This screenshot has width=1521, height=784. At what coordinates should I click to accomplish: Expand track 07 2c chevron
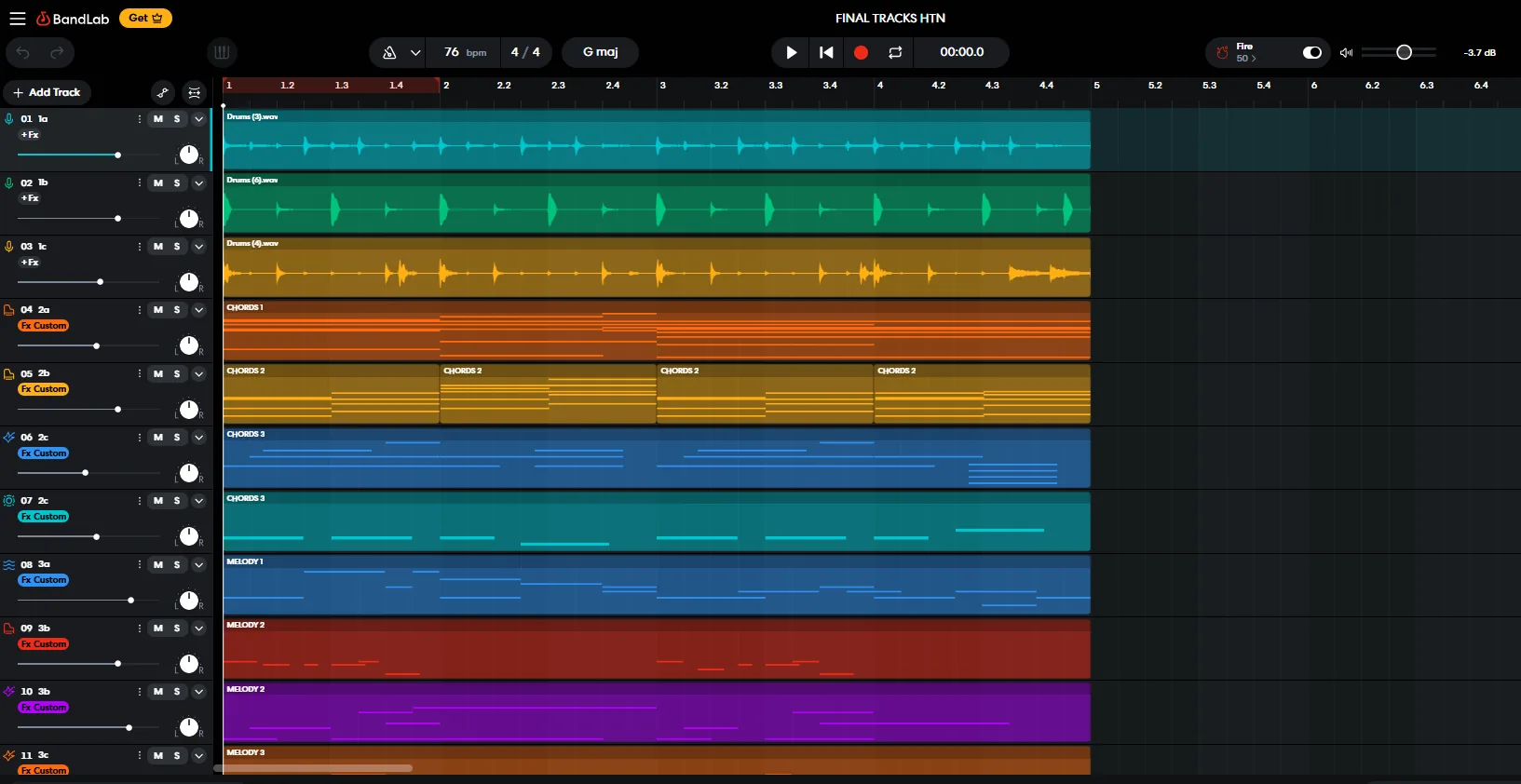198,501
